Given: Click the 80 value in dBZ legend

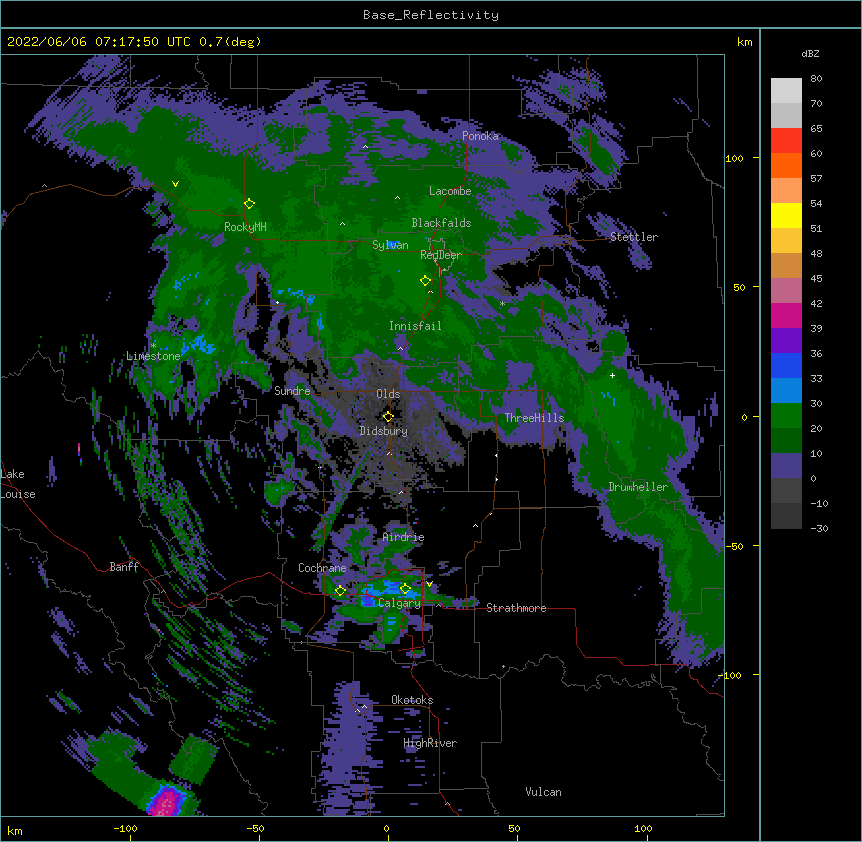Looking at the screenshot, I should 816,79.
